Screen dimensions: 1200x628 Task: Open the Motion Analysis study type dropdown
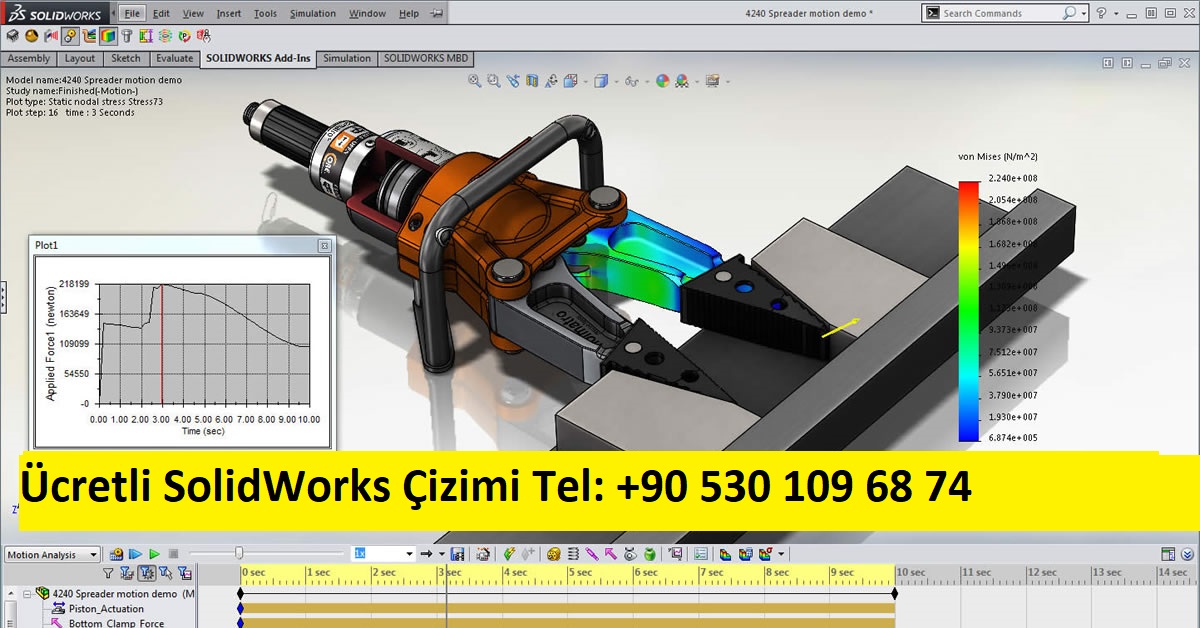[52, 554]
